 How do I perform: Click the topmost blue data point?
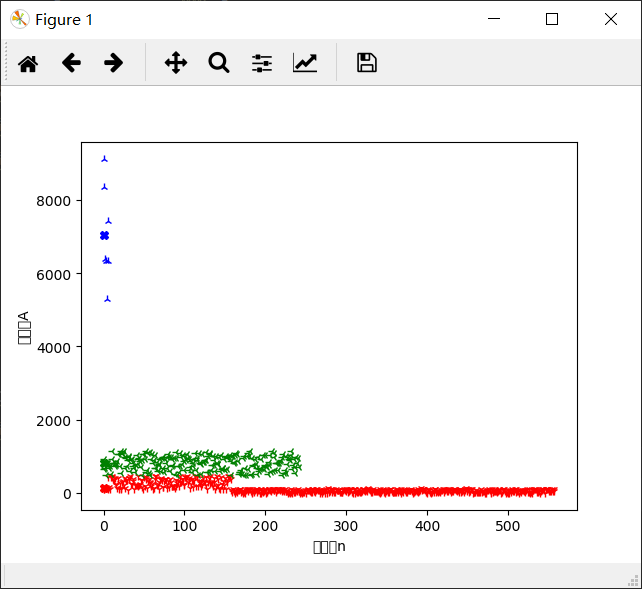(104, 159)
